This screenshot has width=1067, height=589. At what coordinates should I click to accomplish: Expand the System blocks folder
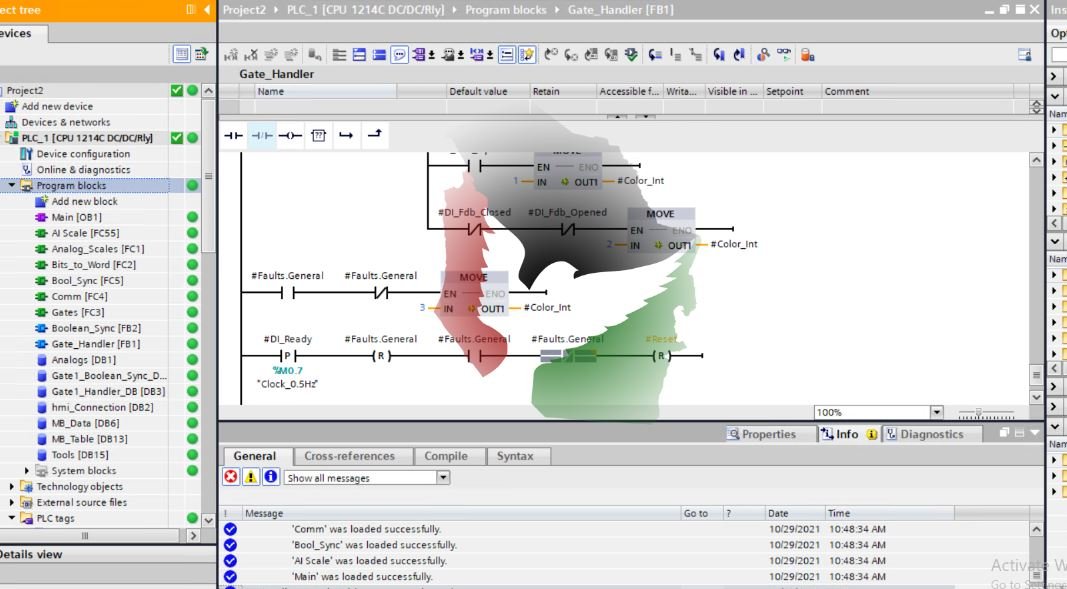pos(28,471)
